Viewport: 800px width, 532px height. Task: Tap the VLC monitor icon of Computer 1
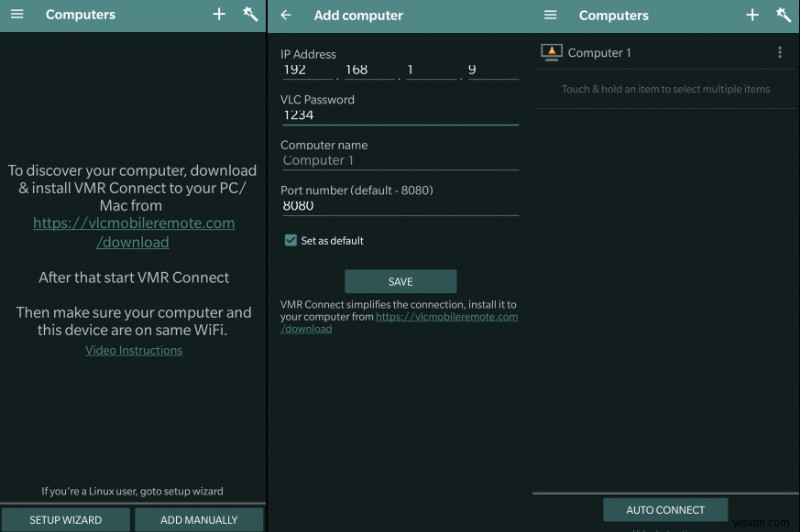(552, 53)
